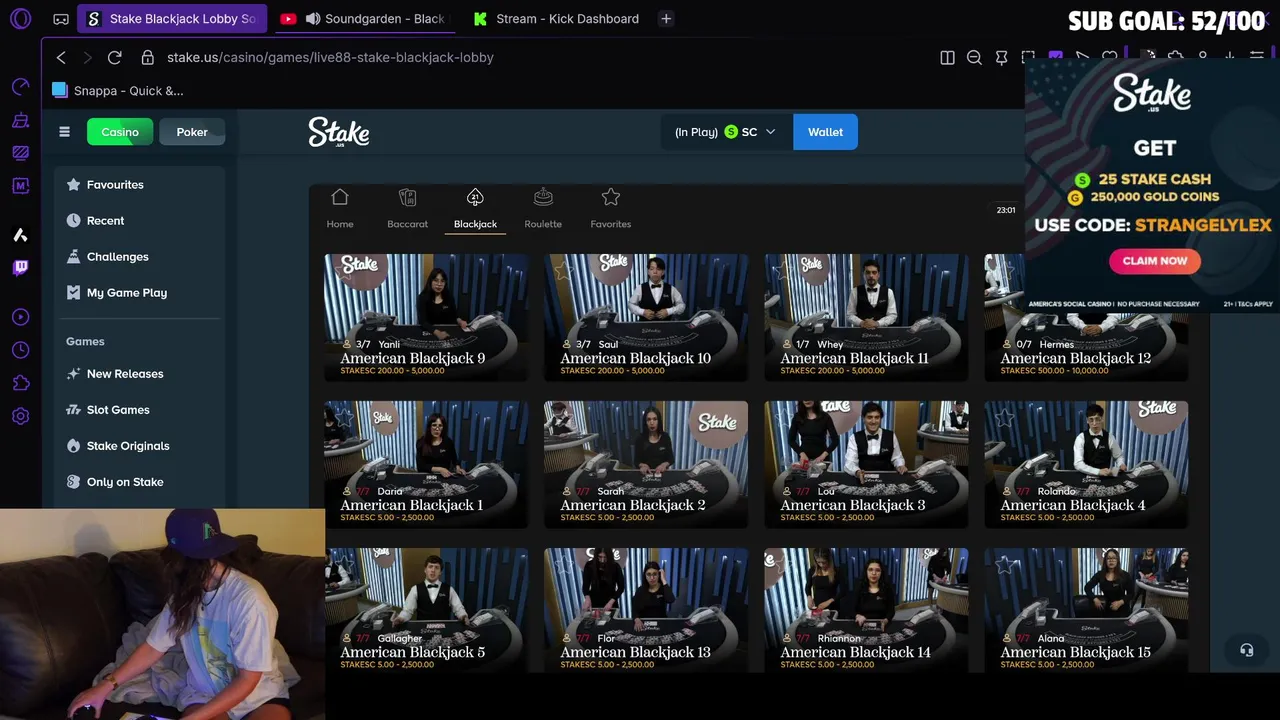Switch to Soundgarden YouTube browser tab

click(x=364, y=19)
